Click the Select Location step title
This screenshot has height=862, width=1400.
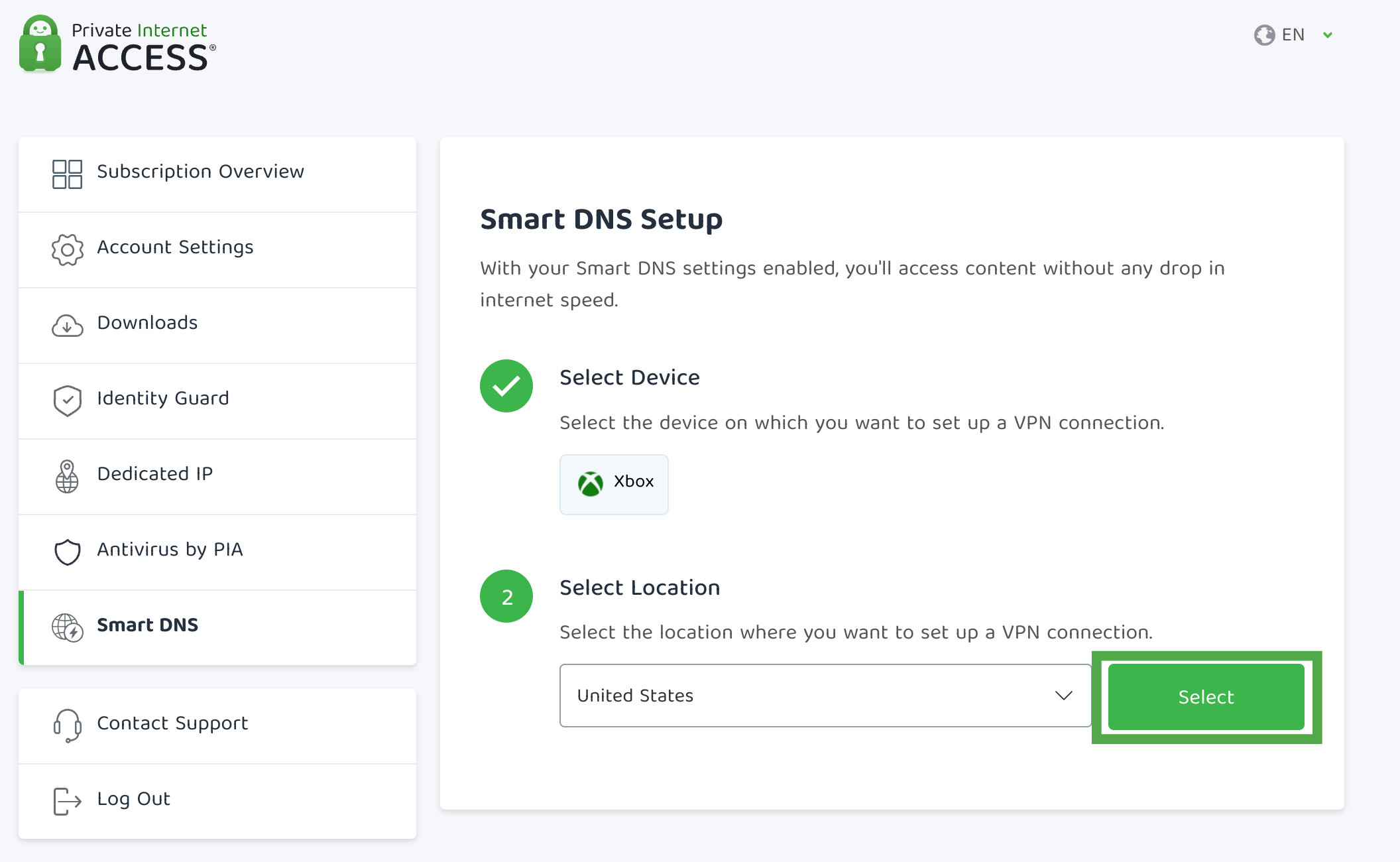tap(640, 587)
